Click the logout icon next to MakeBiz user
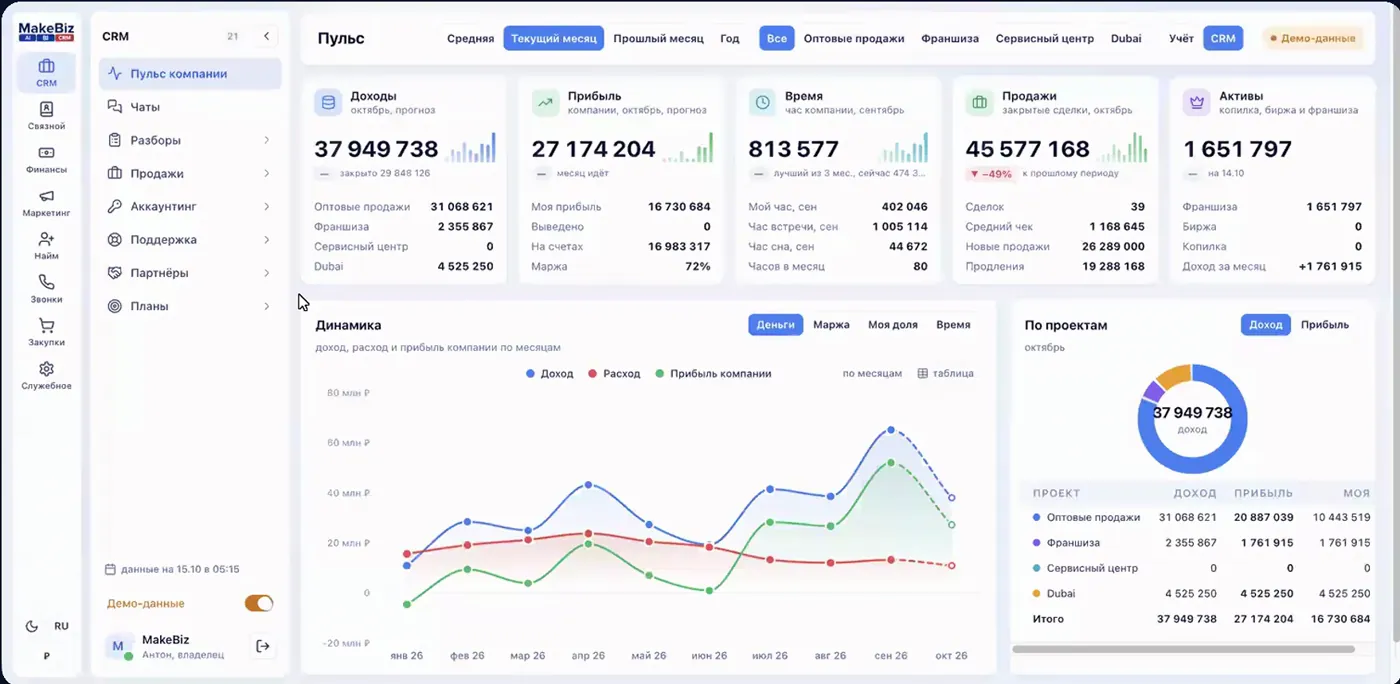Screen dimensions: 1400x684 pos(263,646)
